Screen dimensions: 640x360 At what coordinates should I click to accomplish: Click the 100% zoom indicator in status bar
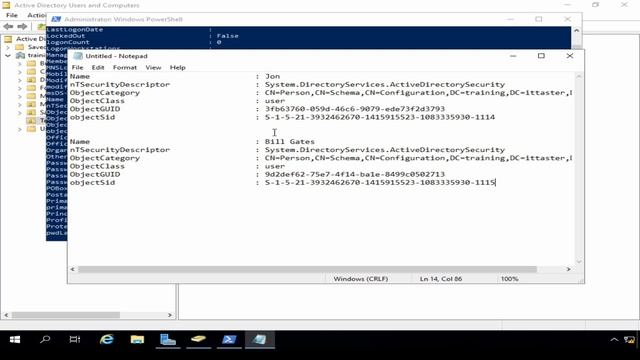point(509,279)
